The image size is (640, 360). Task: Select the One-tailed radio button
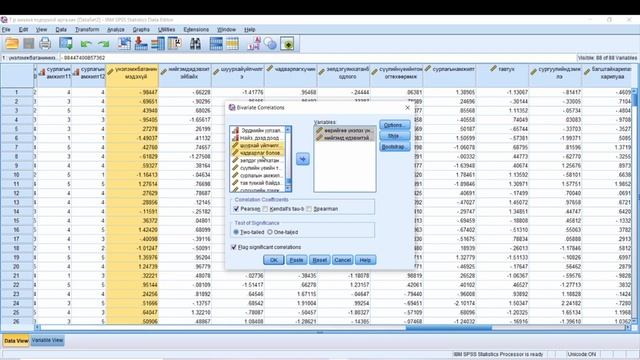coord(270,232)
